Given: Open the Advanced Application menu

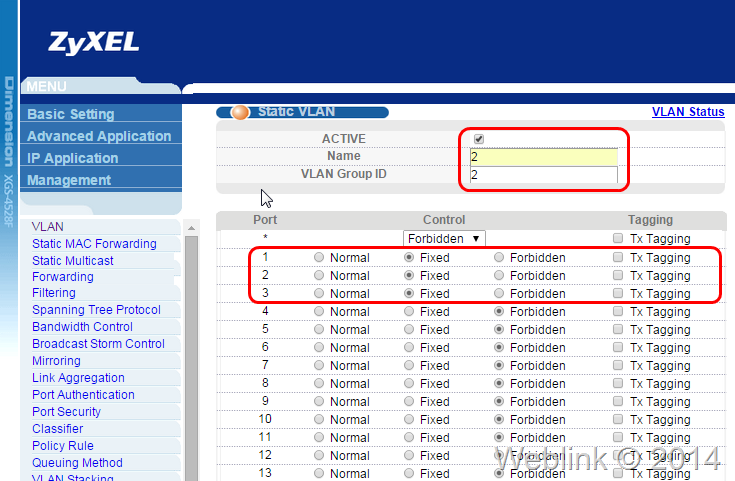Looking at the screenshot, I should 101,136.
